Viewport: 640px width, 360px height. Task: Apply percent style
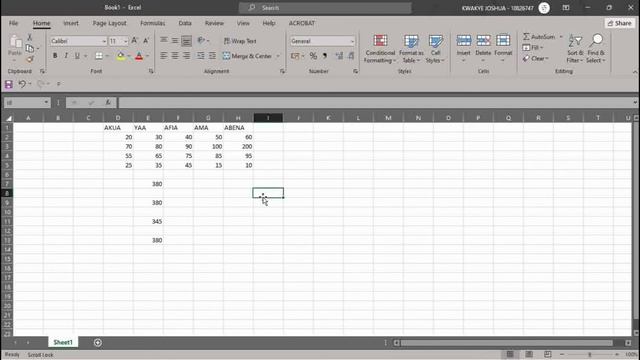tap(313, 56)
